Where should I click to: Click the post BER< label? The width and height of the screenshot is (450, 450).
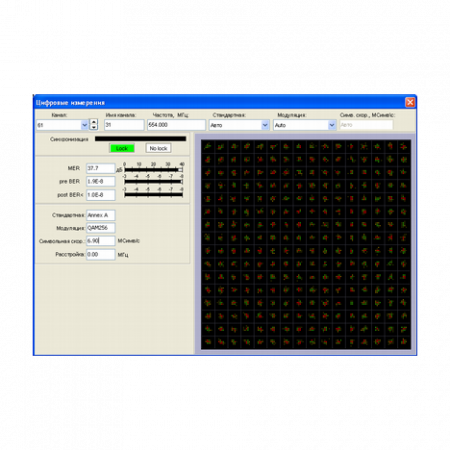pos(70,195)
